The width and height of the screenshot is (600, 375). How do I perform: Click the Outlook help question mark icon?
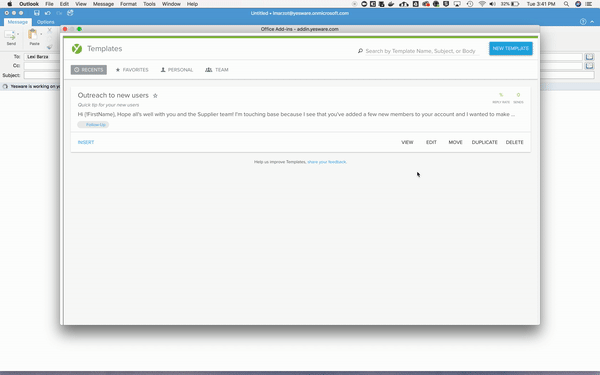583,22
